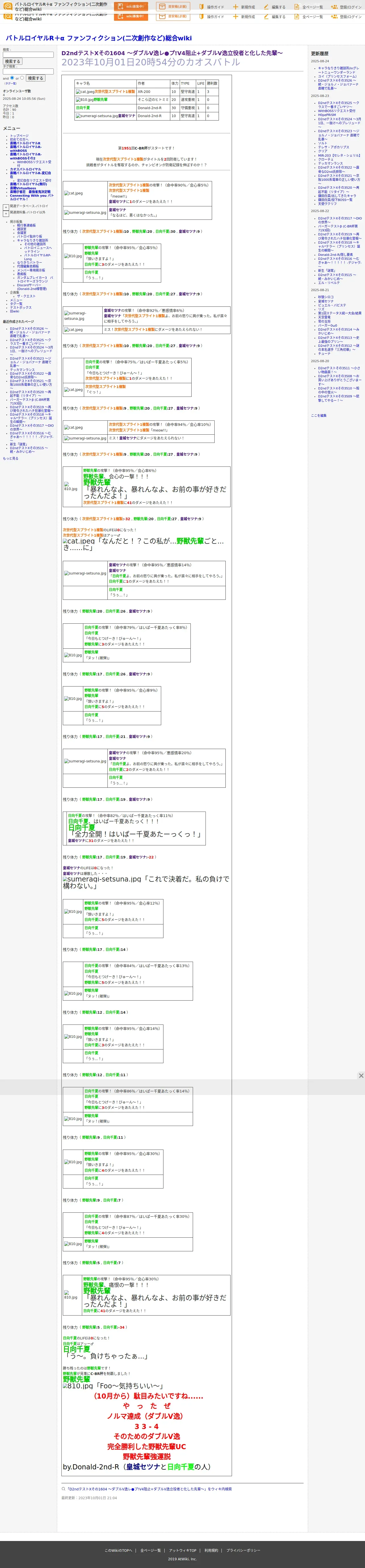The width and height of the screenshot is (365, 1568).
Task: Click the magnifier icon beside the wiki-search link
Action: click(63, 1489)
